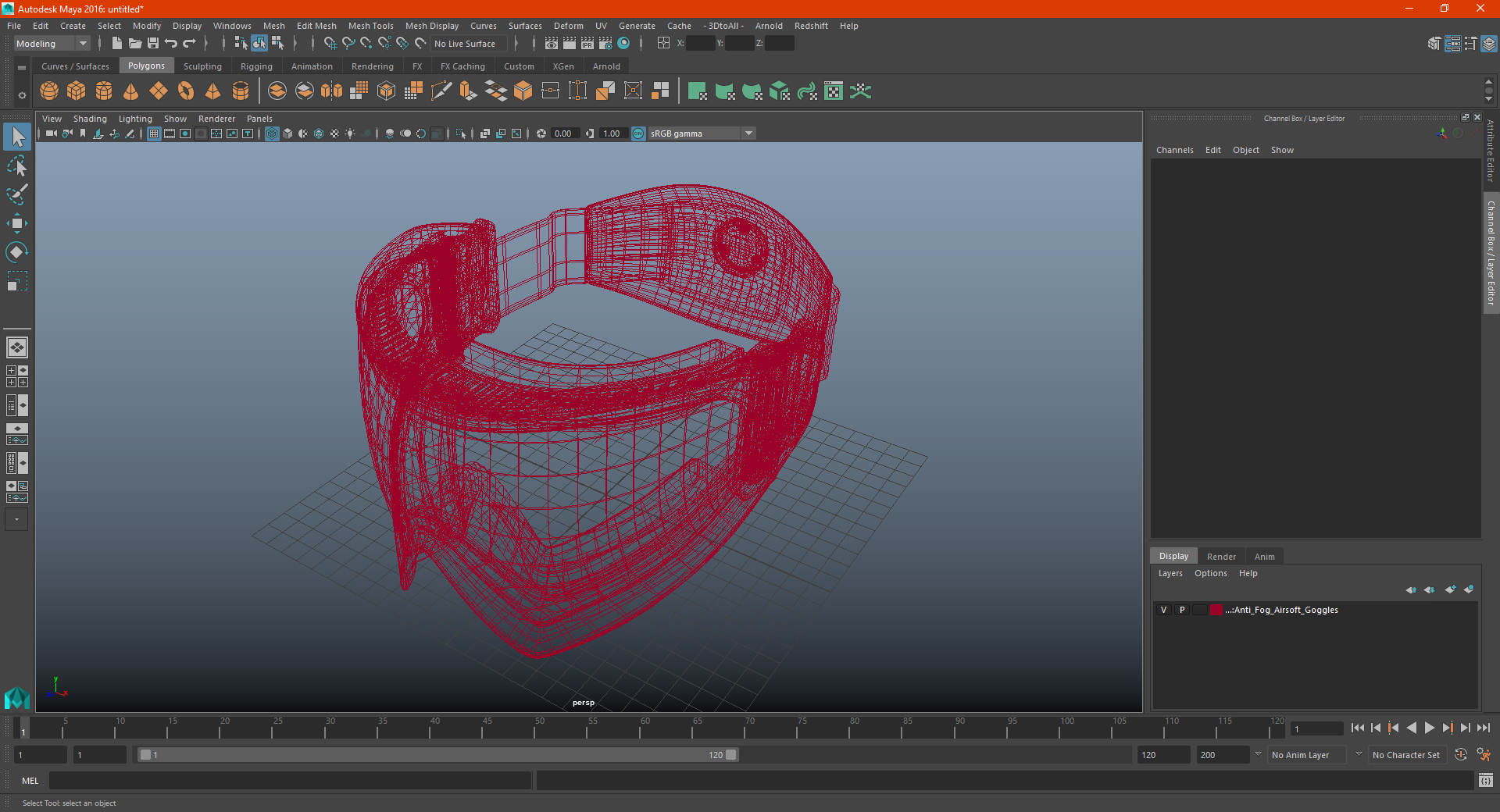Open the No Anim Layer dropdown

pos(1306,755)
